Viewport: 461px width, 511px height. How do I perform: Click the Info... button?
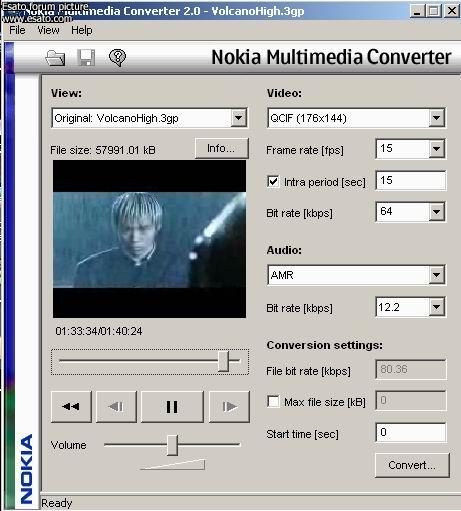221,148
